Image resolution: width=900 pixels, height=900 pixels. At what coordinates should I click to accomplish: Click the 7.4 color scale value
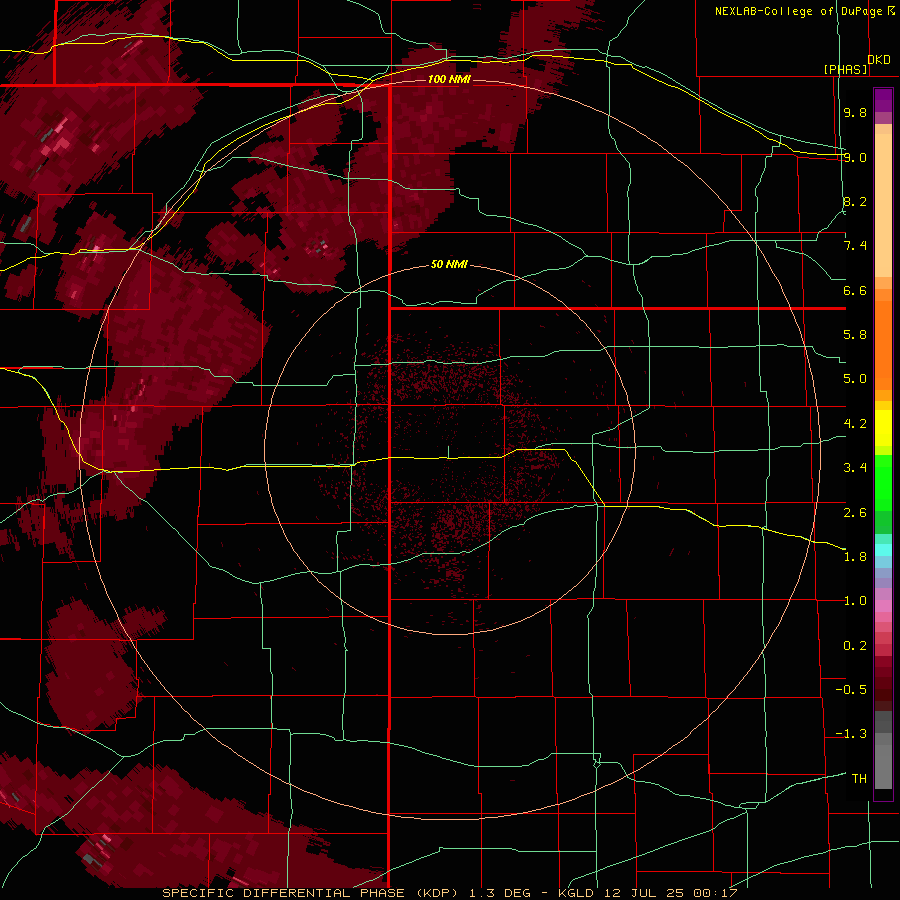[x=855, y=246]
